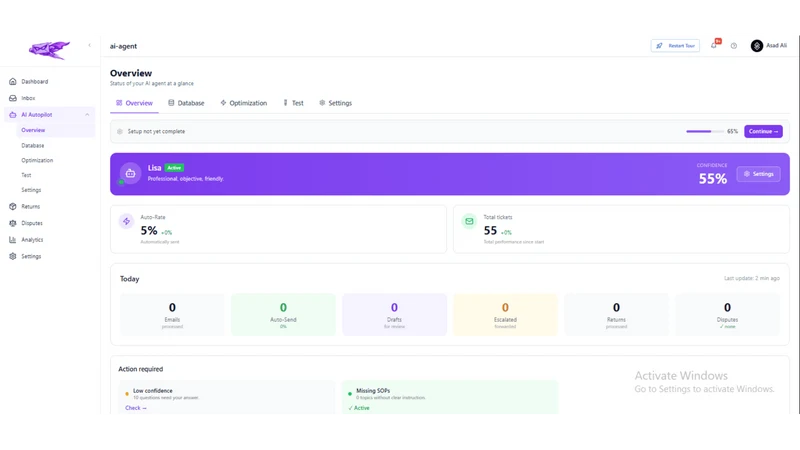Switch to the Settings tab
The image size is (800, 450).
[x=336, y=103]
